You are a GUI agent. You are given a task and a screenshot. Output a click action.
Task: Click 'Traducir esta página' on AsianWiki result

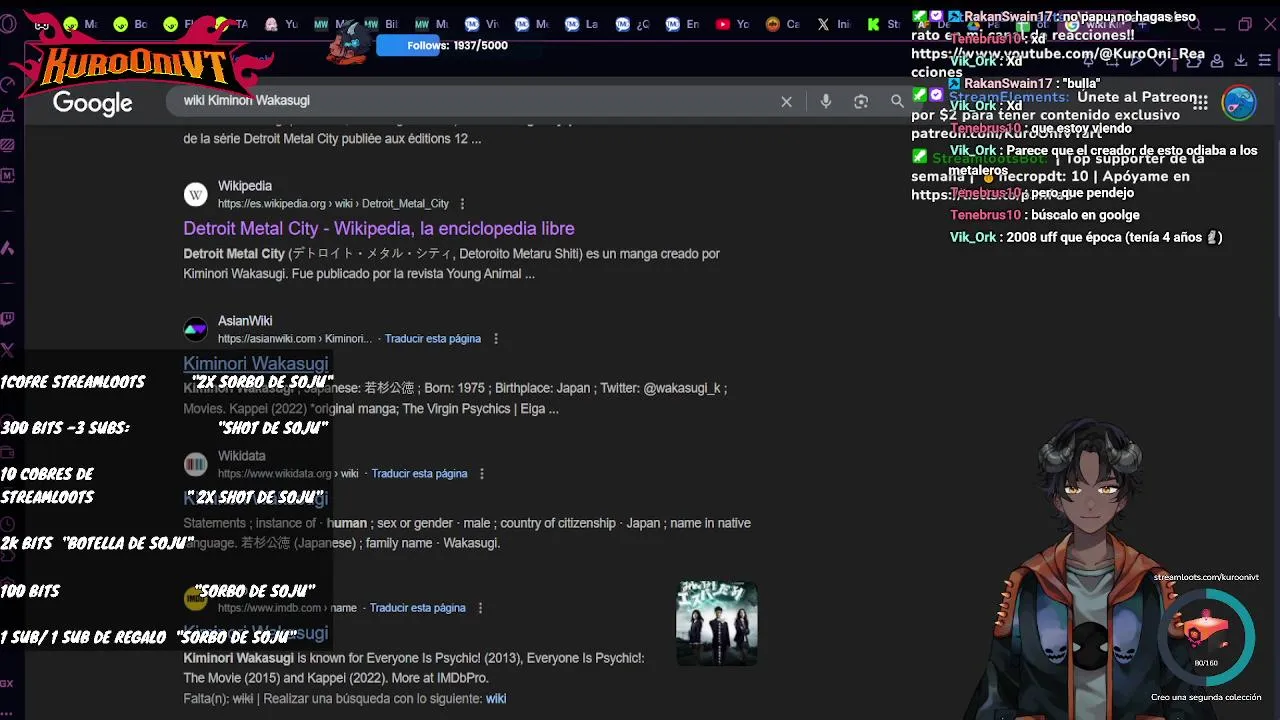(x=433, y=339)
